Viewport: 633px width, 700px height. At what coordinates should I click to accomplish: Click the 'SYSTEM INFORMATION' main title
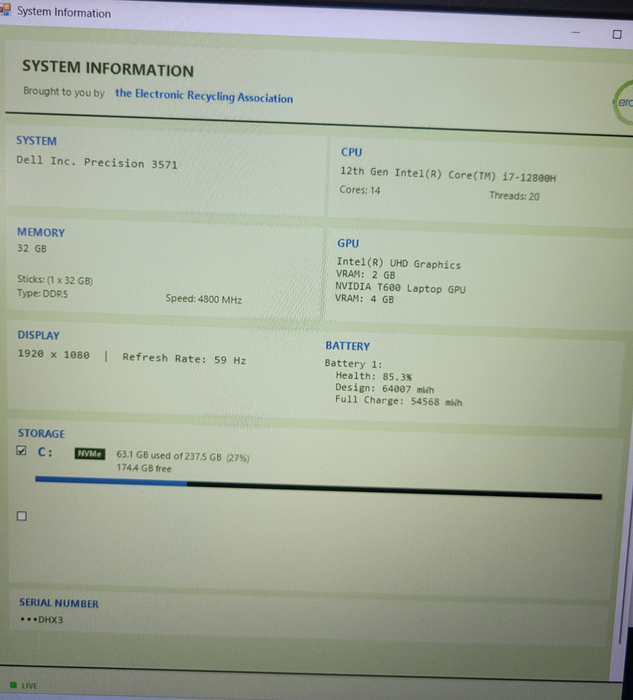108,69
